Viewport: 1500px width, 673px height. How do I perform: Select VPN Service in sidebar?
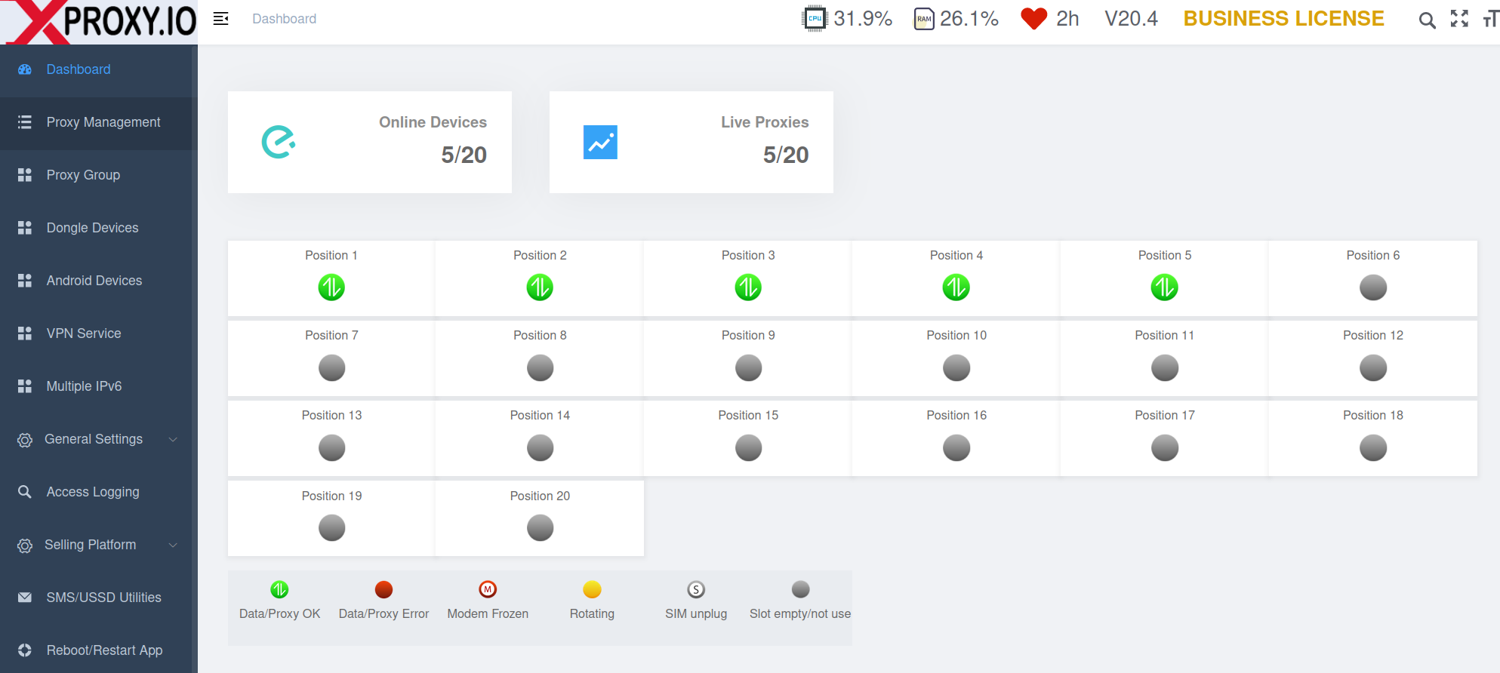(99, 333)
